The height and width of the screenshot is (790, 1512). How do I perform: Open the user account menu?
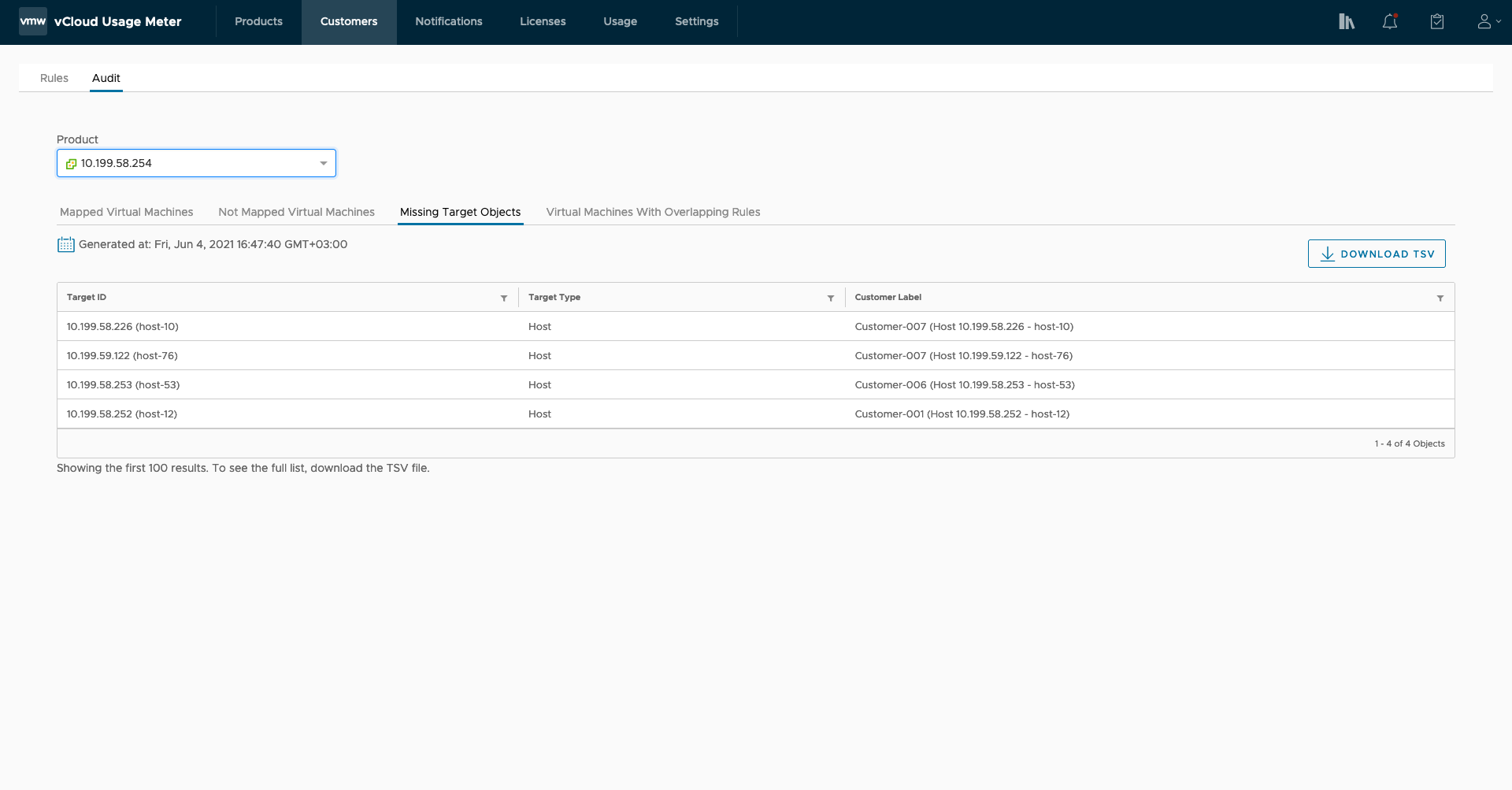(1488, 21)
